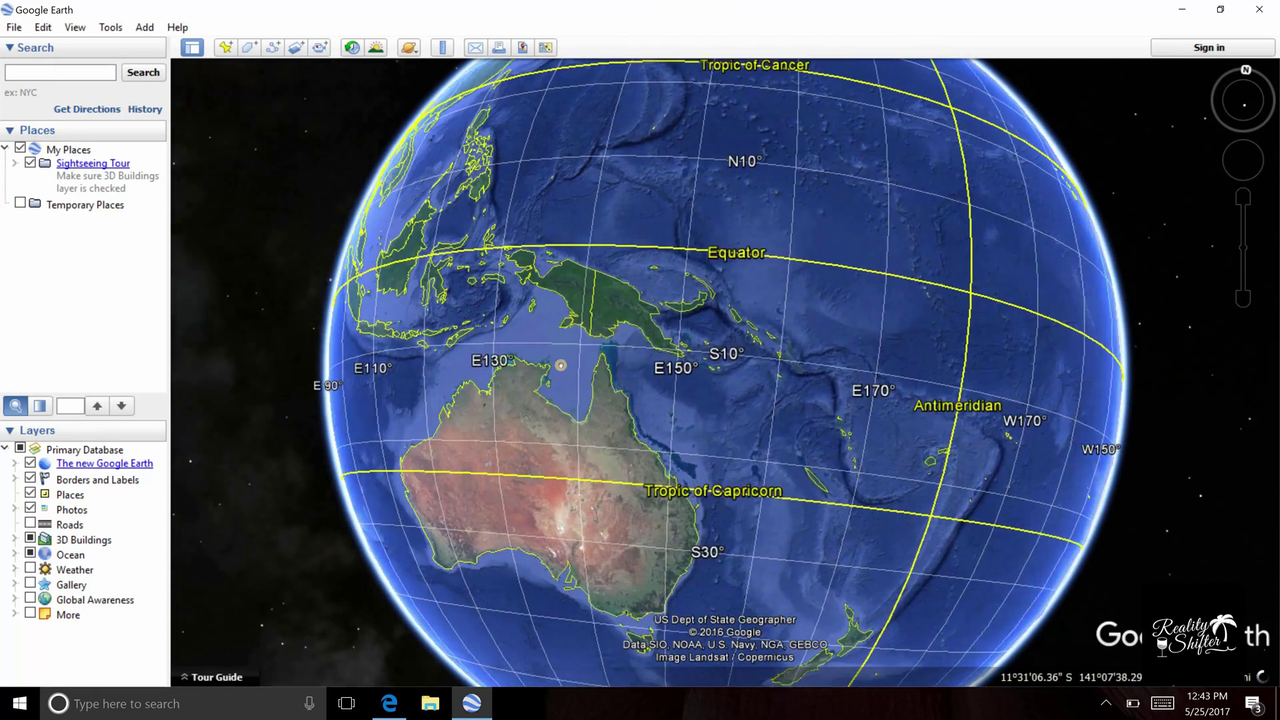Toggle sunlight across the landscape

click(x=376, y=47)
